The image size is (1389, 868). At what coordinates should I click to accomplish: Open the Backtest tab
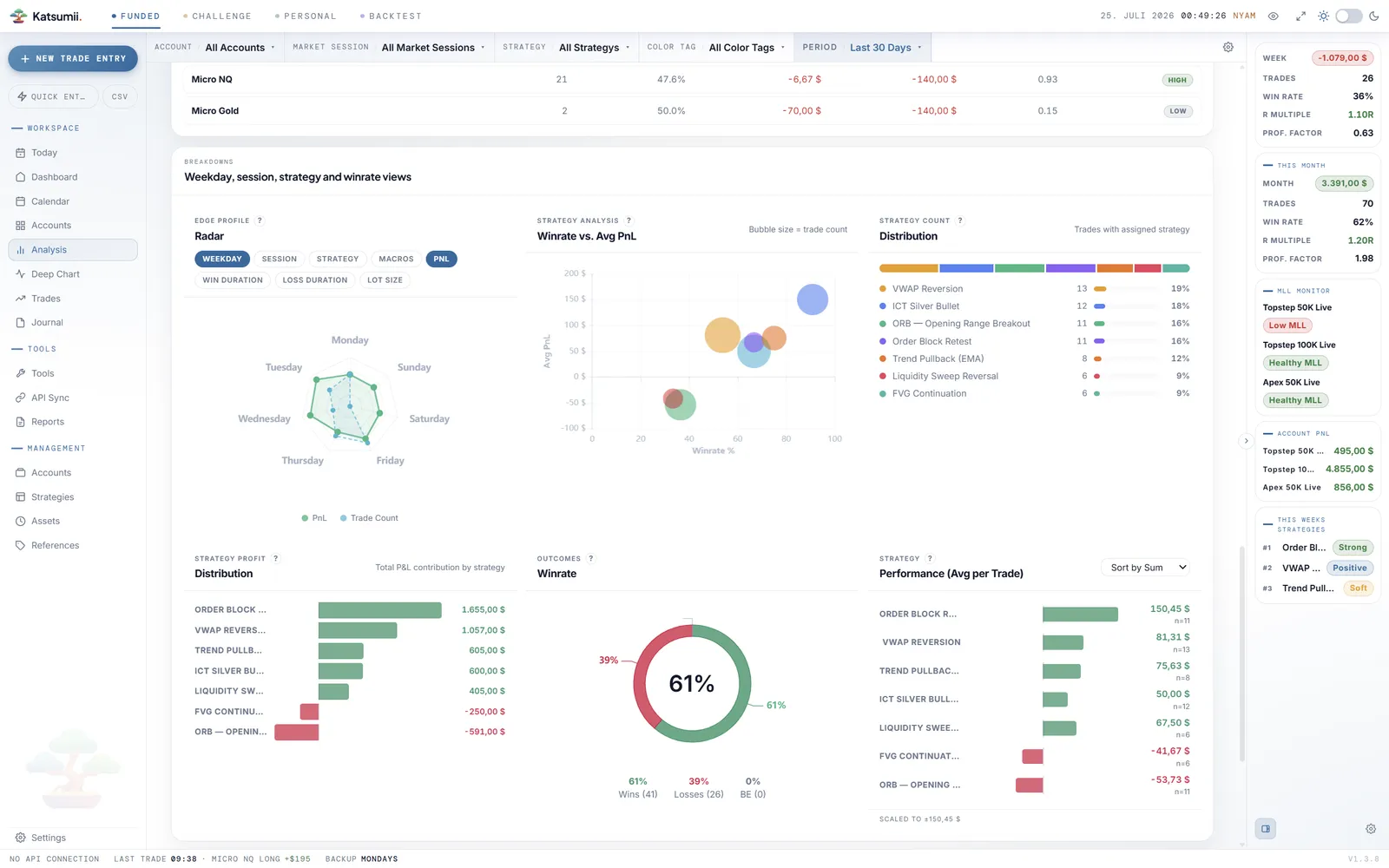tap(391, 16)
